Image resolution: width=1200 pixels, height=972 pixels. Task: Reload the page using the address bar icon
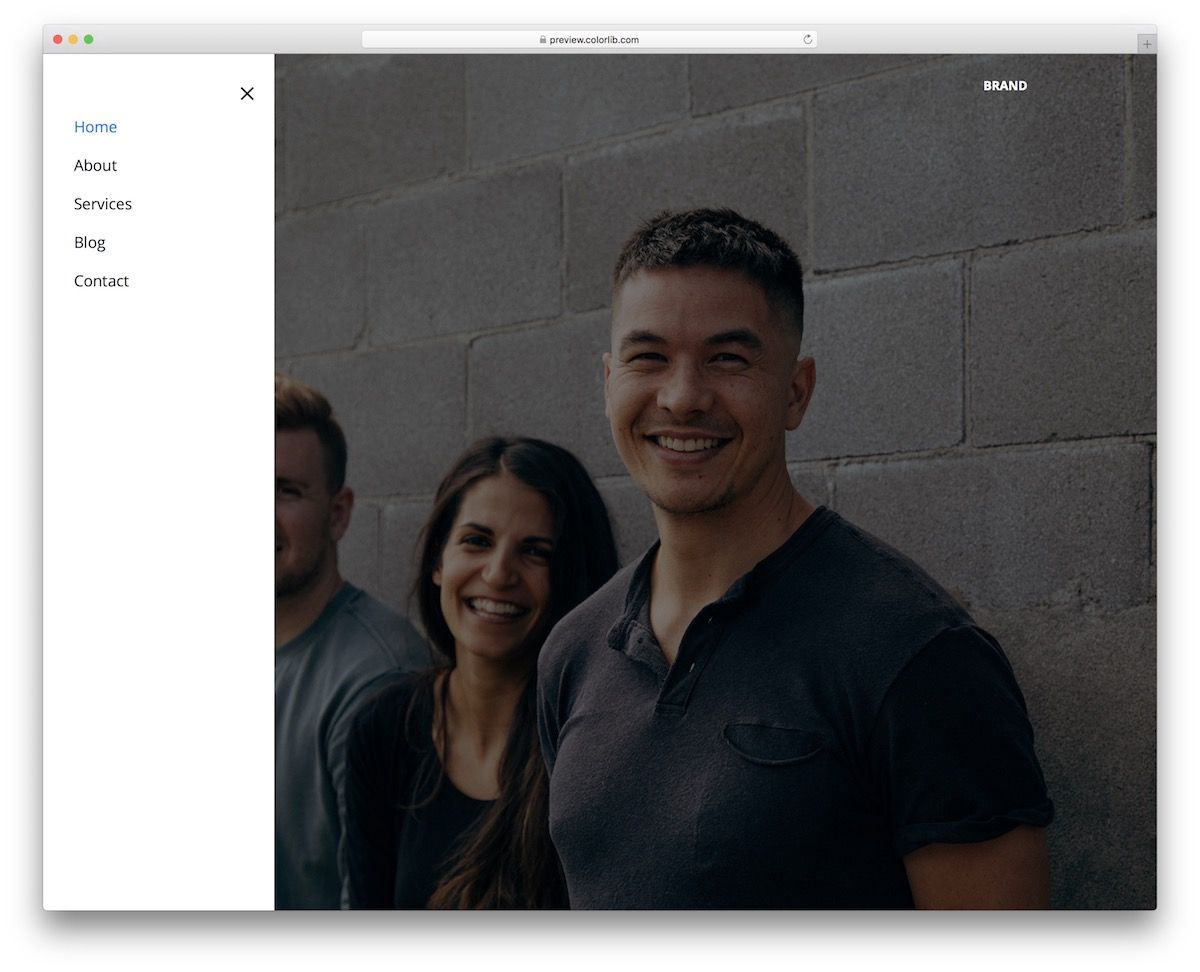click(x=808, y=40)
